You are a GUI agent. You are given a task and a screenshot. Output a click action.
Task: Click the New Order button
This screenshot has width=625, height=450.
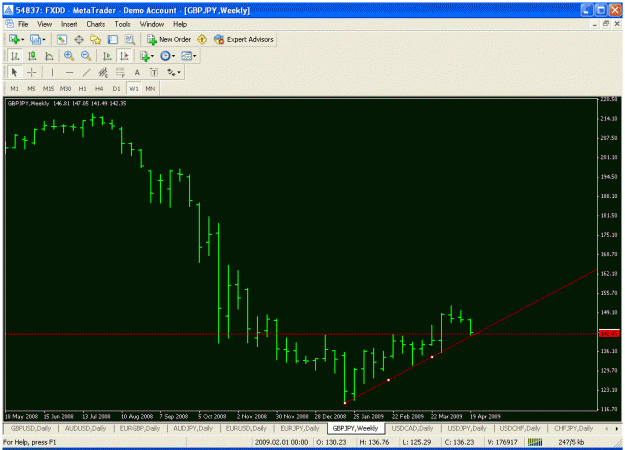click(x=169, y=39)
